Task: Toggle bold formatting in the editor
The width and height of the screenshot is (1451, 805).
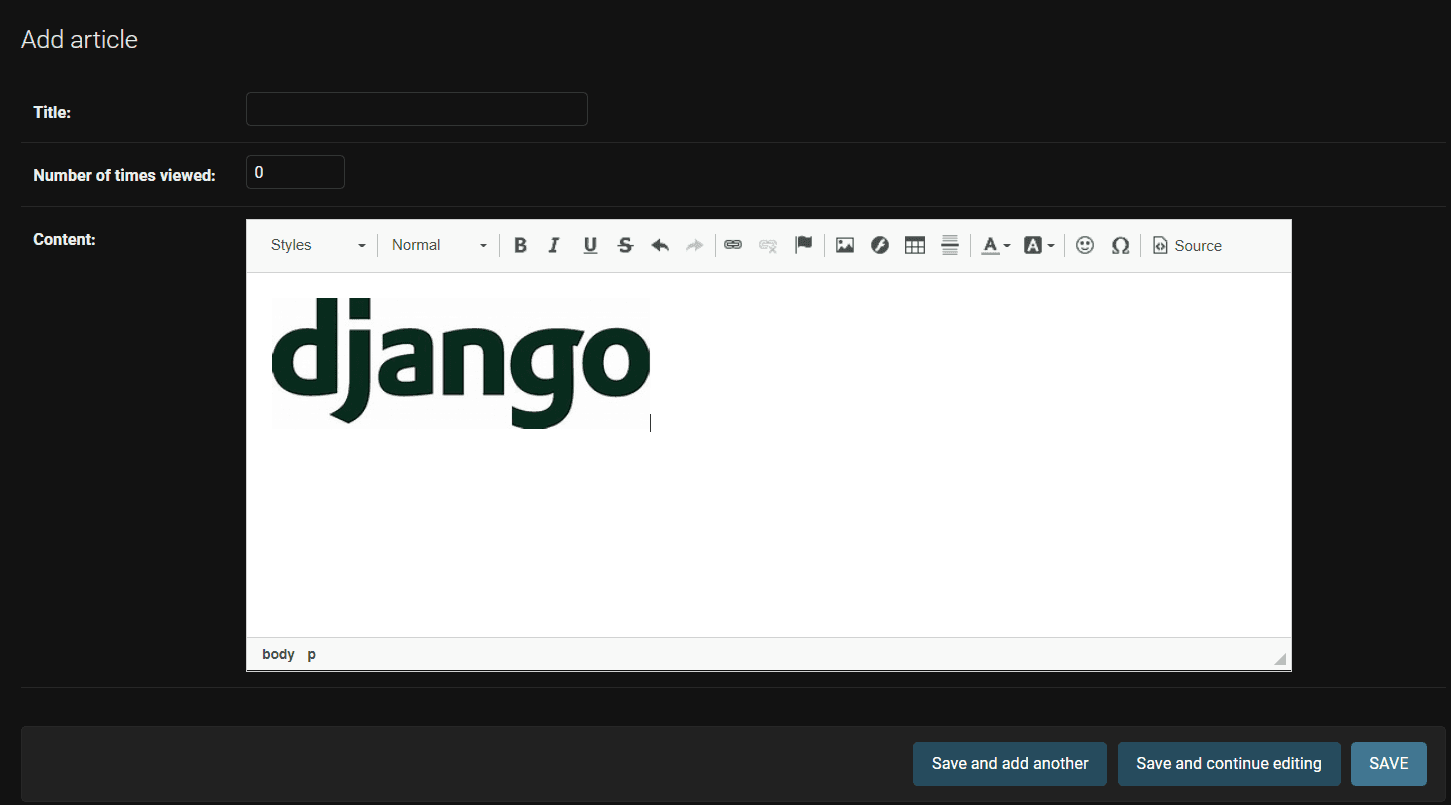Action: tap(520, 246)
